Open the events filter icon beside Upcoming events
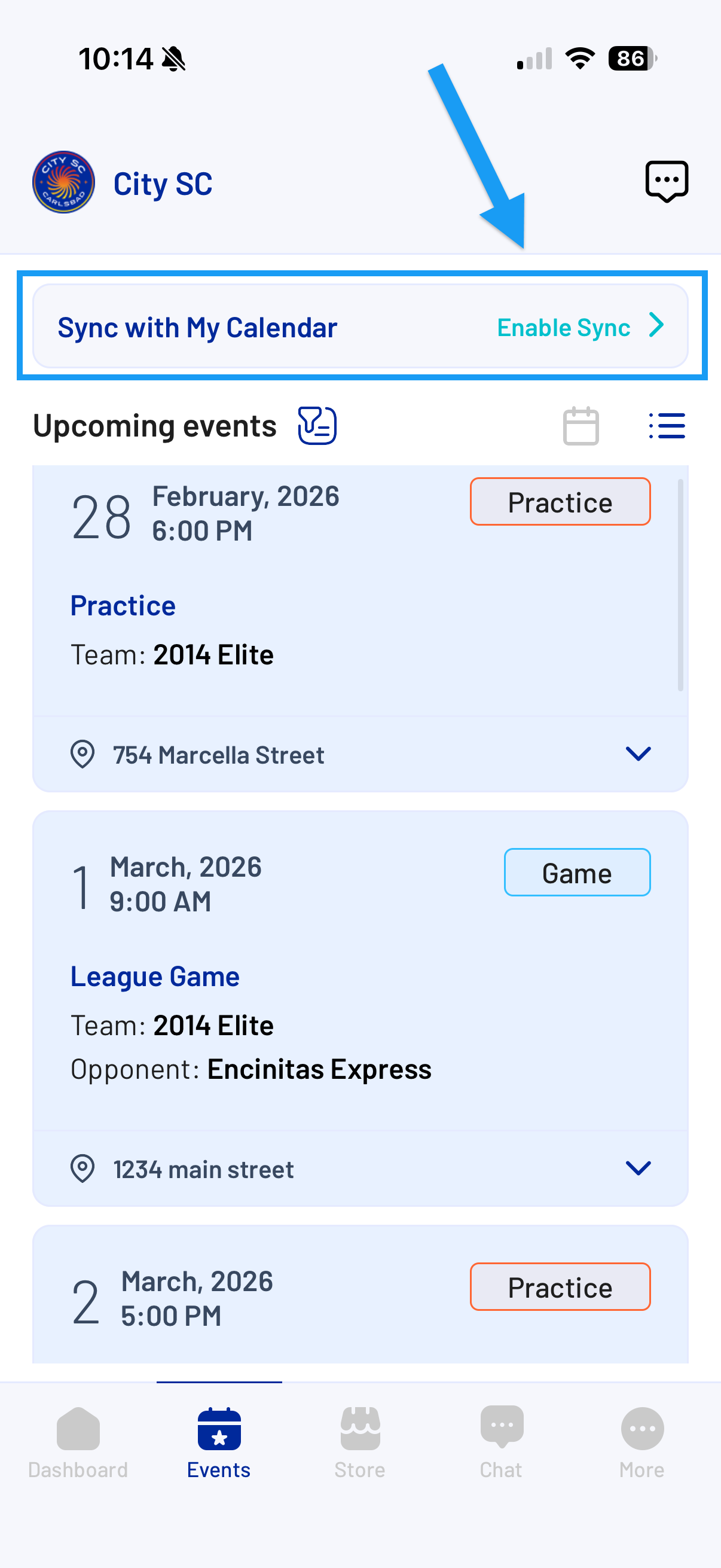The width and height of the screenshot is (721, 1568). (x=317, y=425)
